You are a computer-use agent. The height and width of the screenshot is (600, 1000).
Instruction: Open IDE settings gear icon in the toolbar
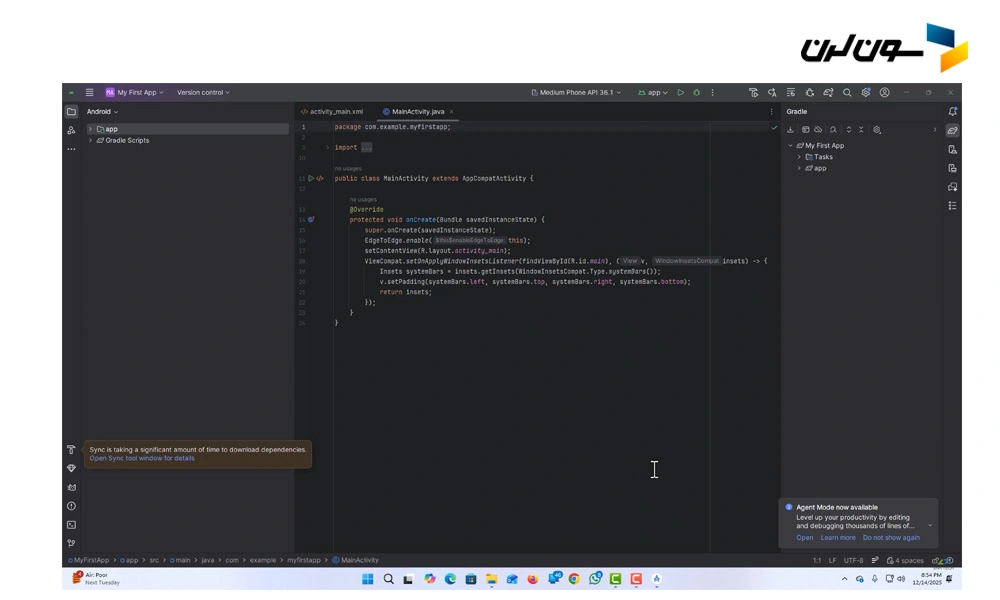click(866, 92)
